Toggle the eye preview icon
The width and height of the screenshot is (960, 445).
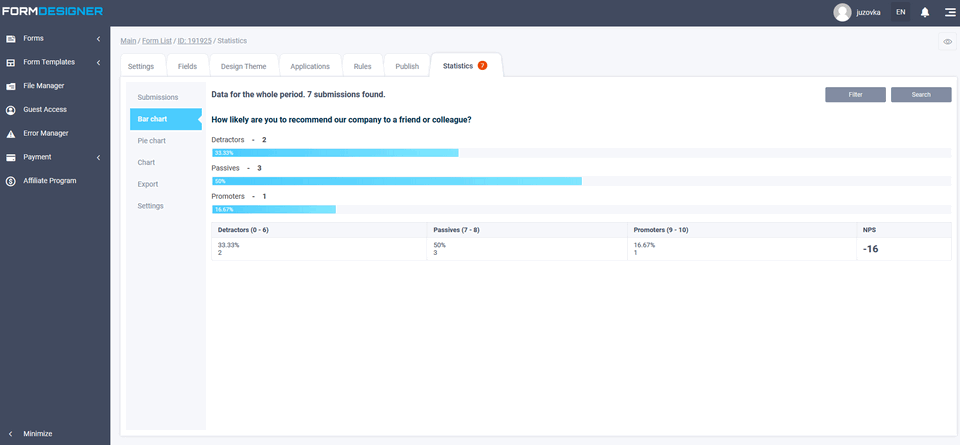(947, 41)
